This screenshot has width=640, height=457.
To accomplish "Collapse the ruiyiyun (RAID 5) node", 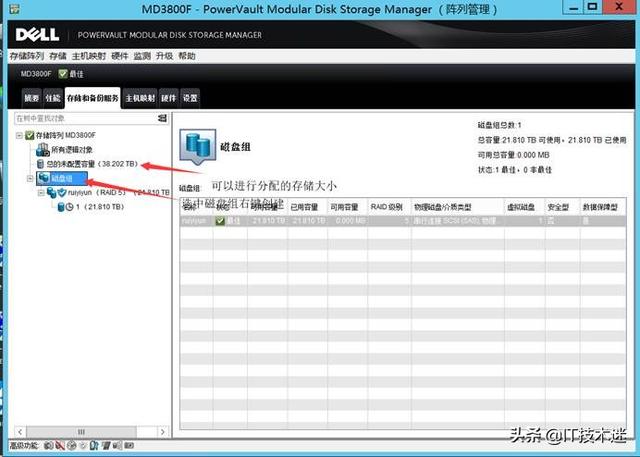I will click(x=41, y=193).
